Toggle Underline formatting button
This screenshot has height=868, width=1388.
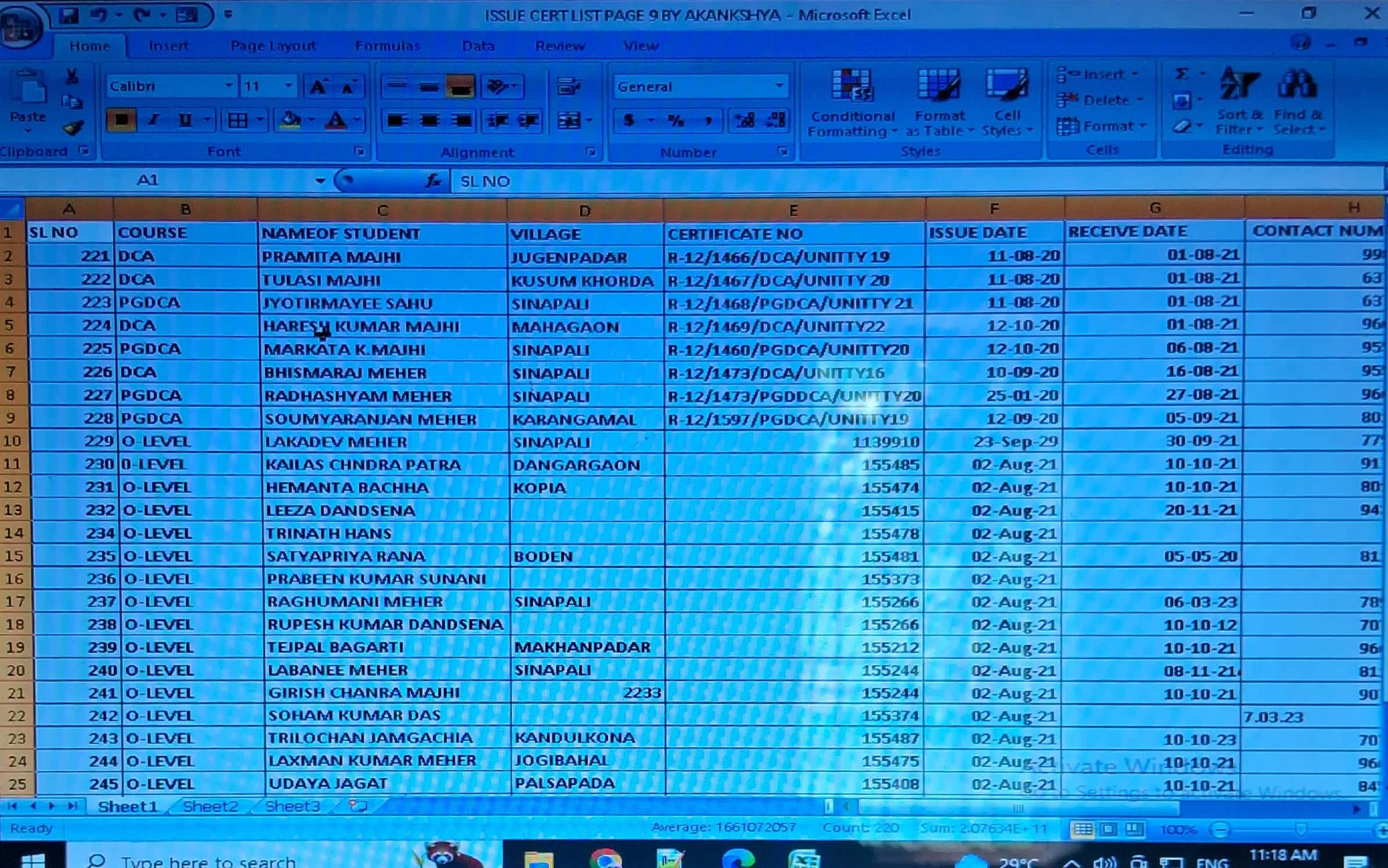(x=185, y=120)
